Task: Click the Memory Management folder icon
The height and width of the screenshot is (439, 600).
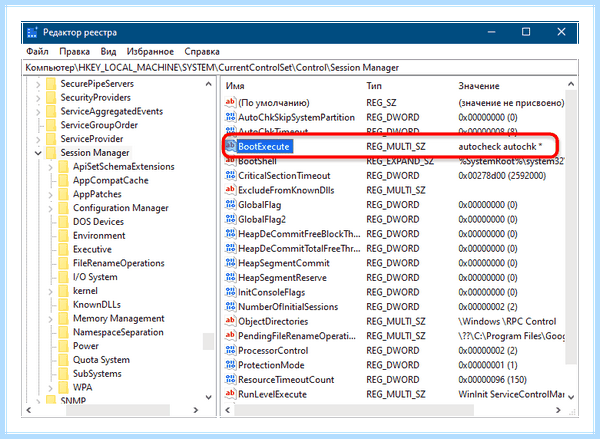Action: [63, 318]
